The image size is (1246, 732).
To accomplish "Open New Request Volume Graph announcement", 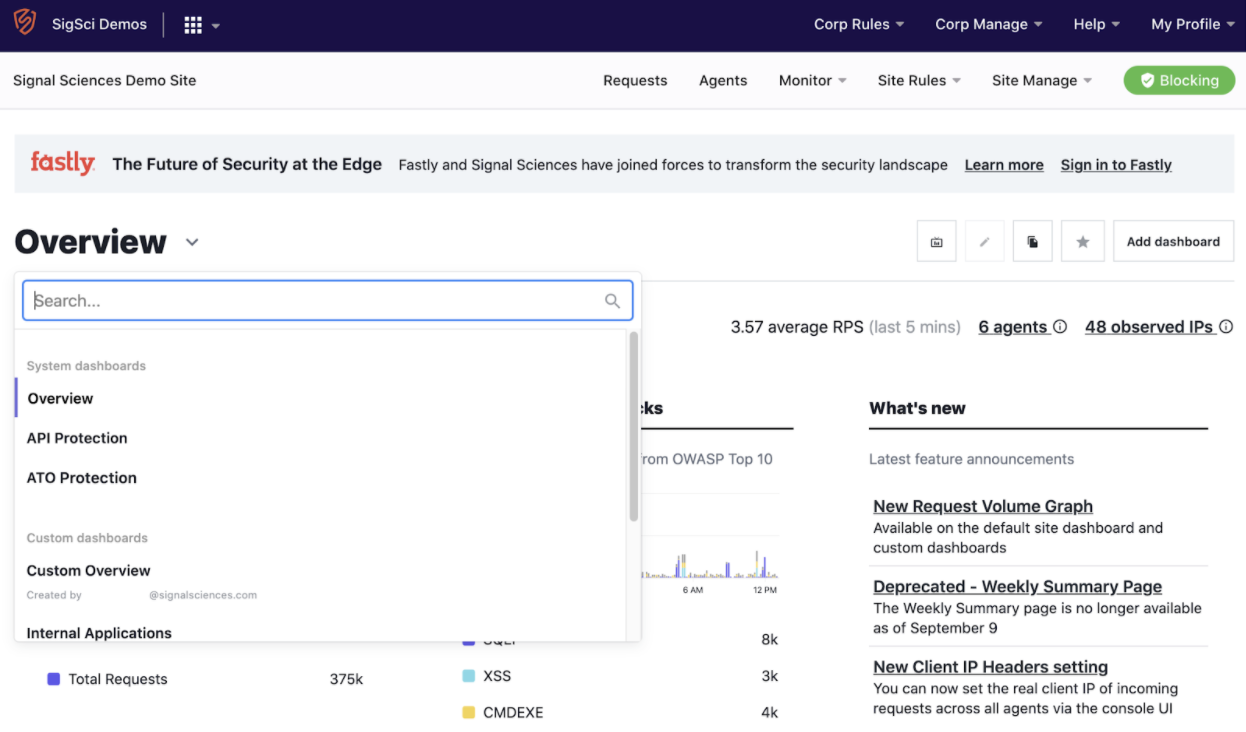I will (983, 506).
